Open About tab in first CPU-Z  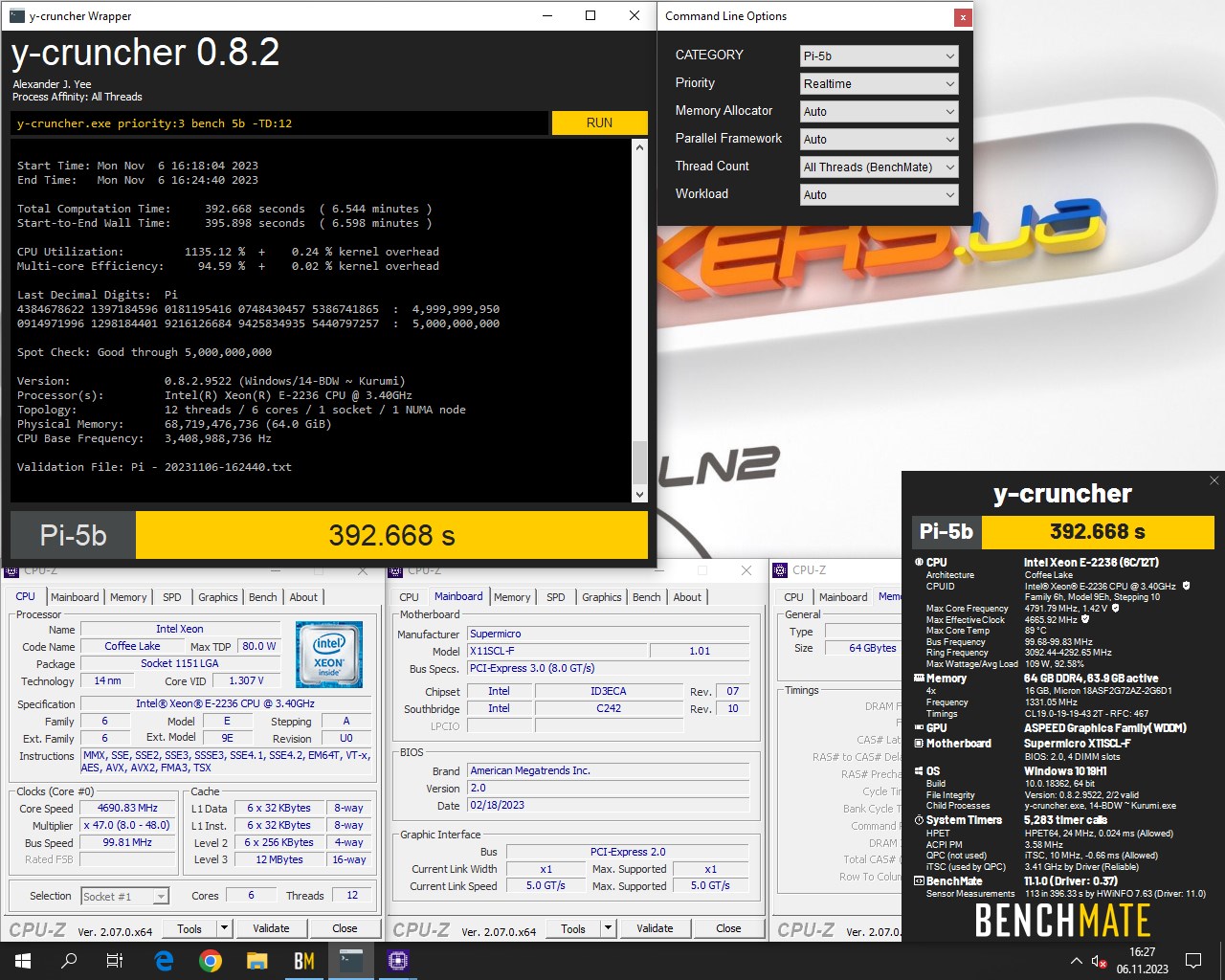pos(303,597)
